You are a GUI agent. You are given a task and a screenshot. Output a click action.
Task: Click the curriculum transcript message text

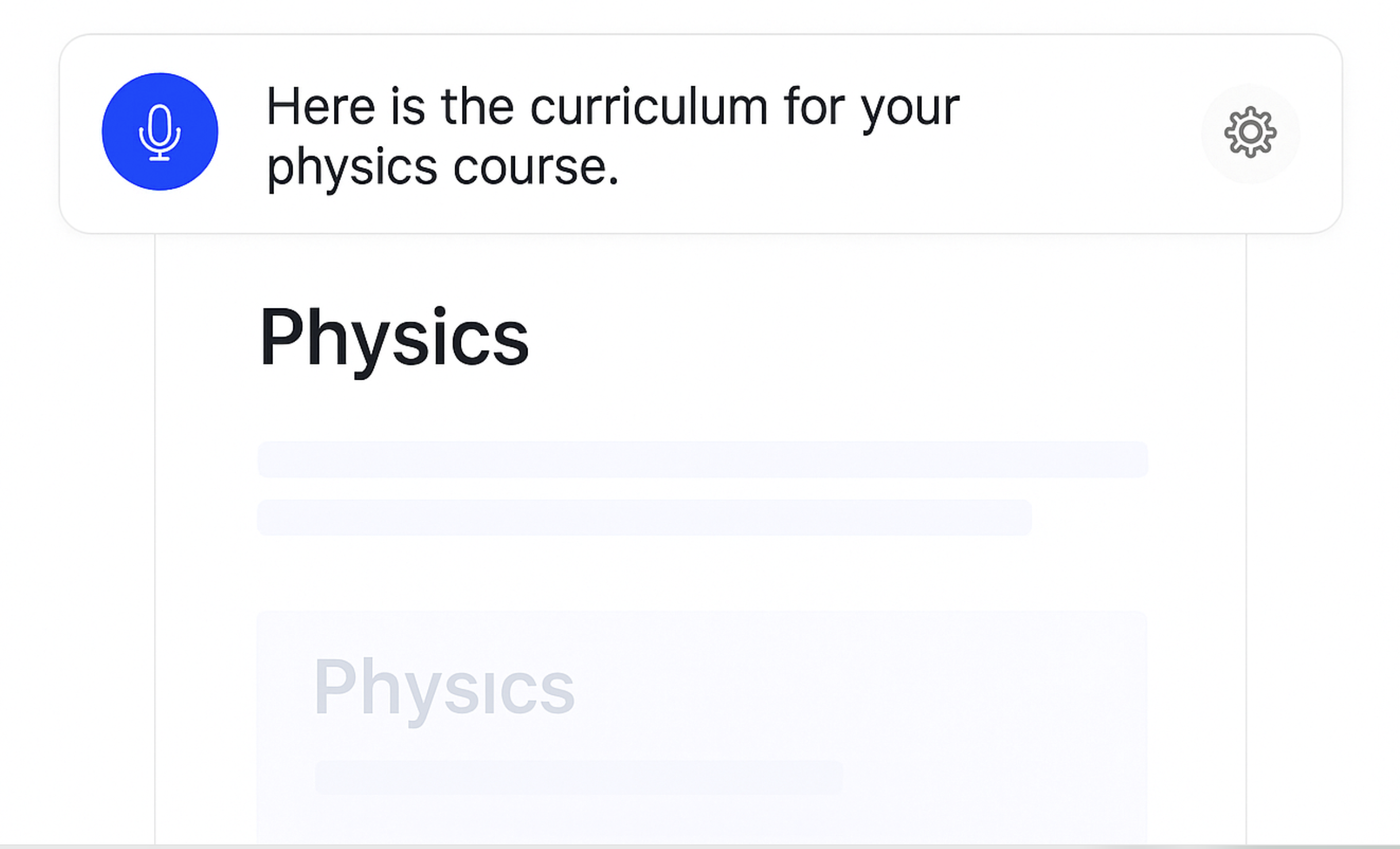tap(613, 136)
